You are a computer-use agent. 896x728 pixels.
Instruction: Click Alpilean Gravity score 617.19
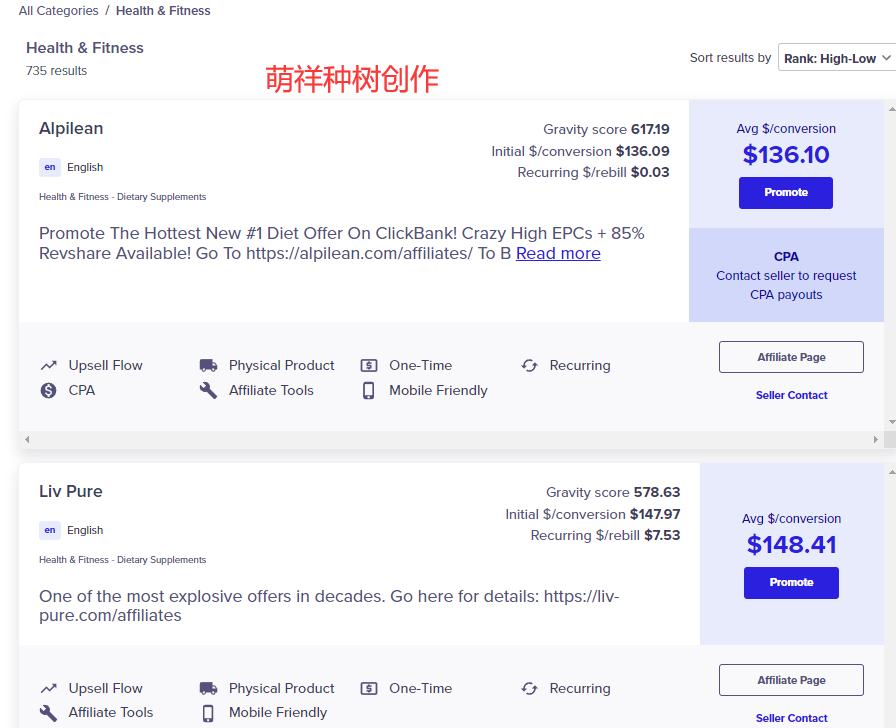coord(606,129)
